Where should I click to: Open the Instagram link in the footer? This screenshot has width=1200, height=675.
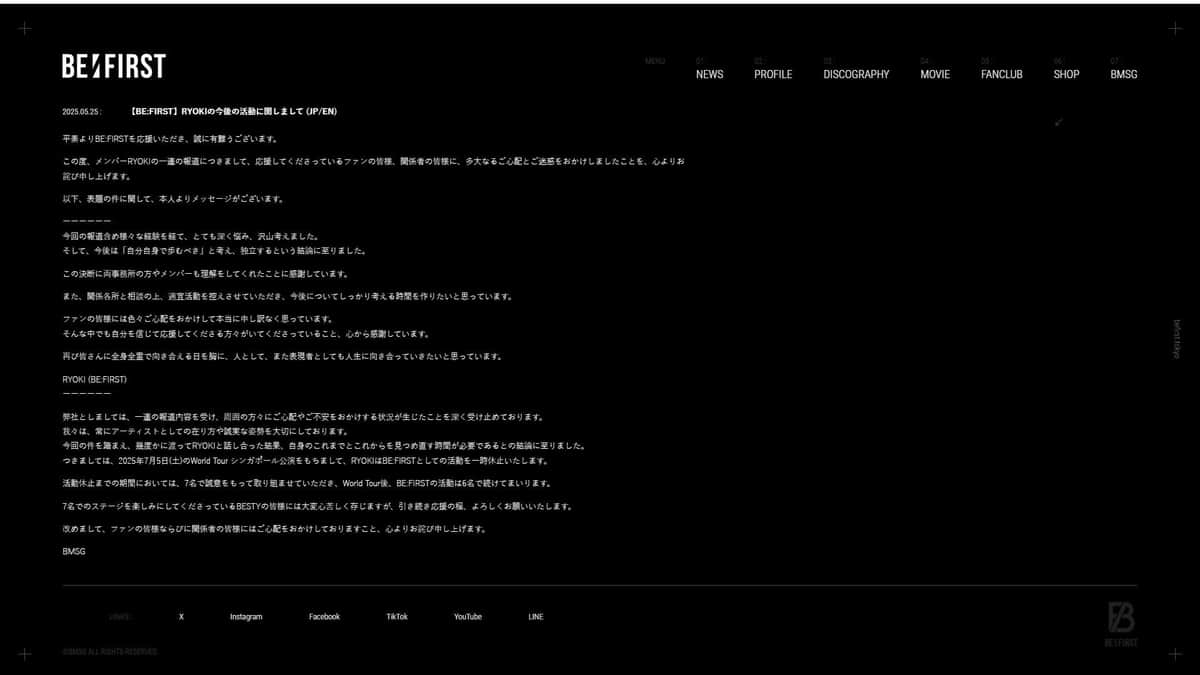click(x=246, y=617)
